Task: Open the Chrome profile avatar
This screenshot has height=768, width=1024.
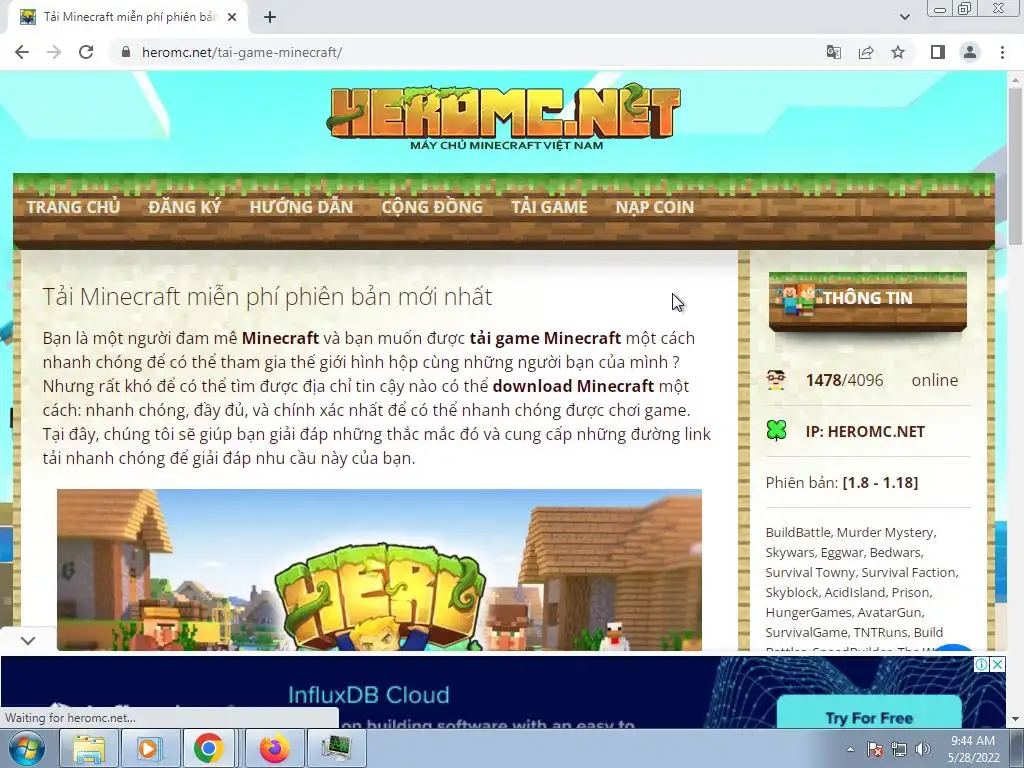Action: (x=970, y=52)
